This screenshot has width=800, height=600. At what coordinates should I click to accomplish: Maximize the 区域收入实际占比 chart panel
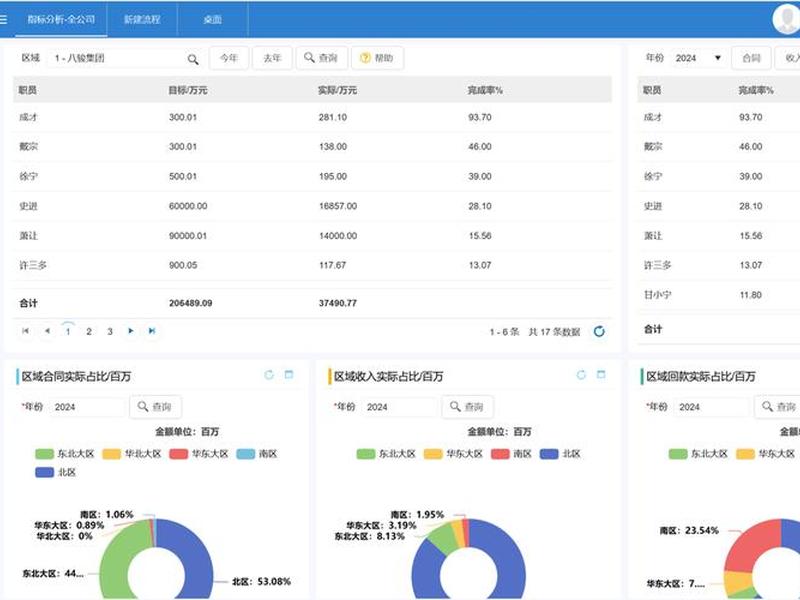coord(601,374)
